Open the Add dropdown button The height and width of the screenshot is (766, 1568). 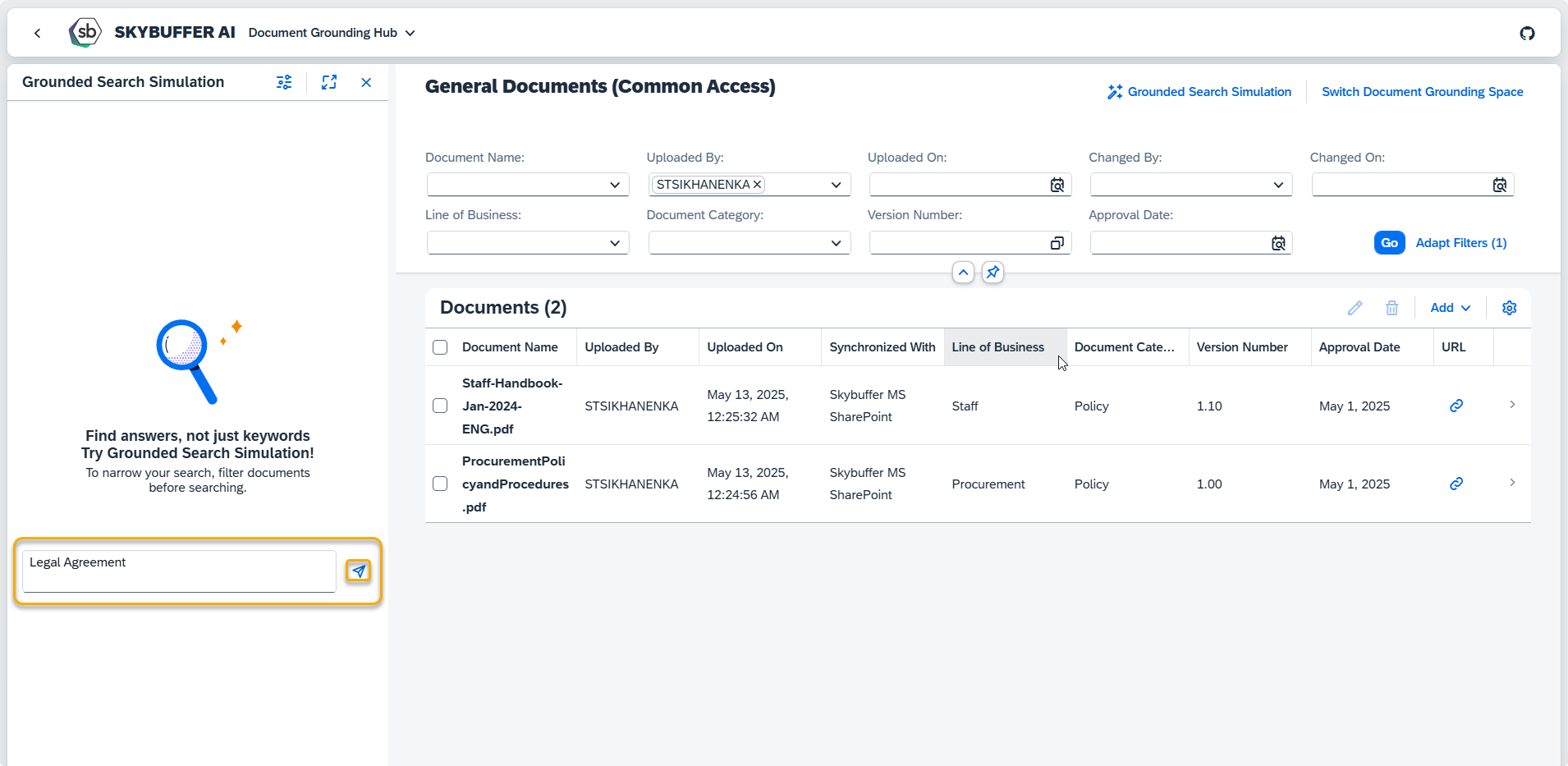click(1450, 308)
